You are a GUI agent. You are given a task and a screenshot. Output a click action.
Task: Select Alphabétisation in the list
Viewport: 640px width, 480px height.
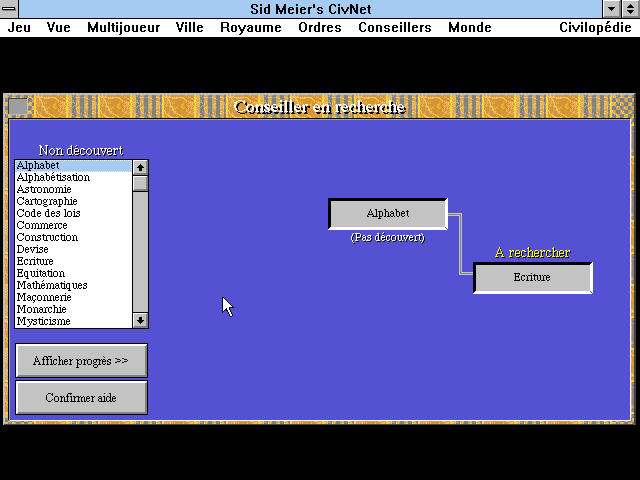(73, 177)
